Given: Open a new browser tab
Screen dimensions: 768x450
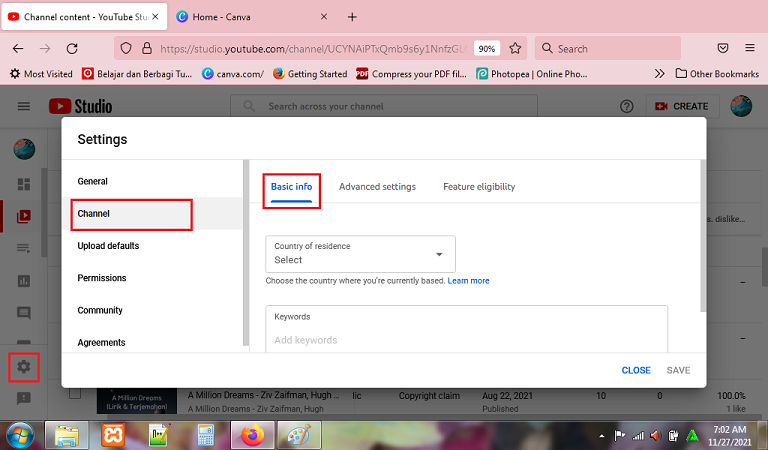Looking at the screenshot, I should pos(352,17).
